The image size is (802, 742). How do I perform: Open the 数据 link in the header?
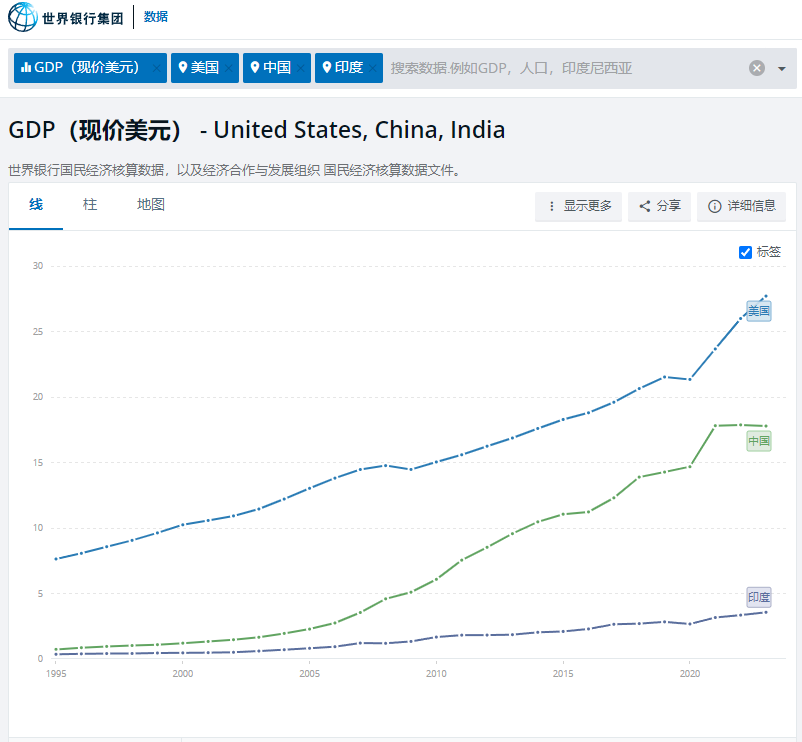156,17
